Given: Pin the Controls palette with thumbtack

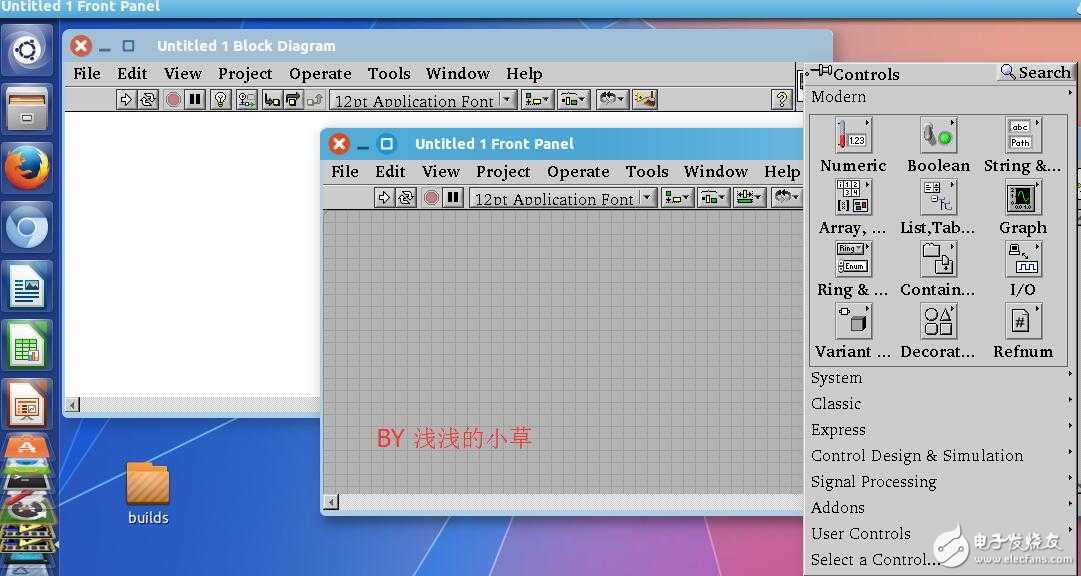Looking at the screenshot, I should click(820, 71).
